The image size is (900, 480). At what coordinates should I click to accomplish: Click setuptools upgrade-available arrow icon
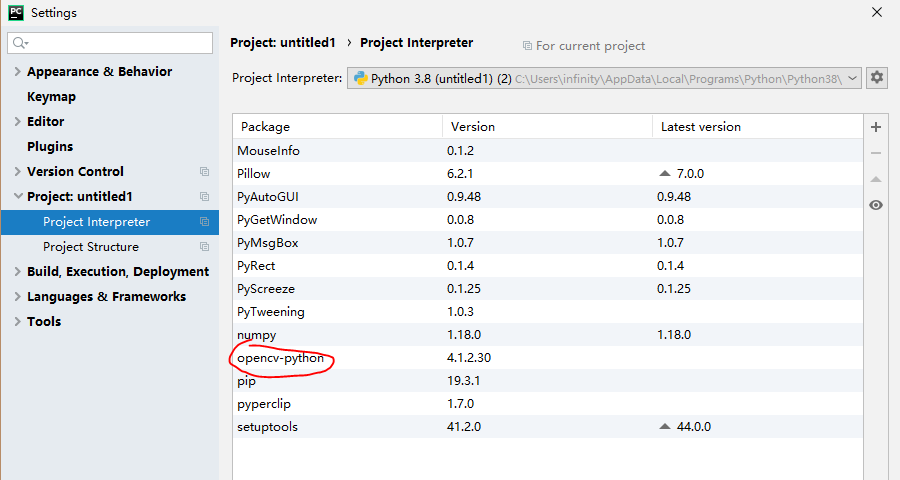point(665,426)
